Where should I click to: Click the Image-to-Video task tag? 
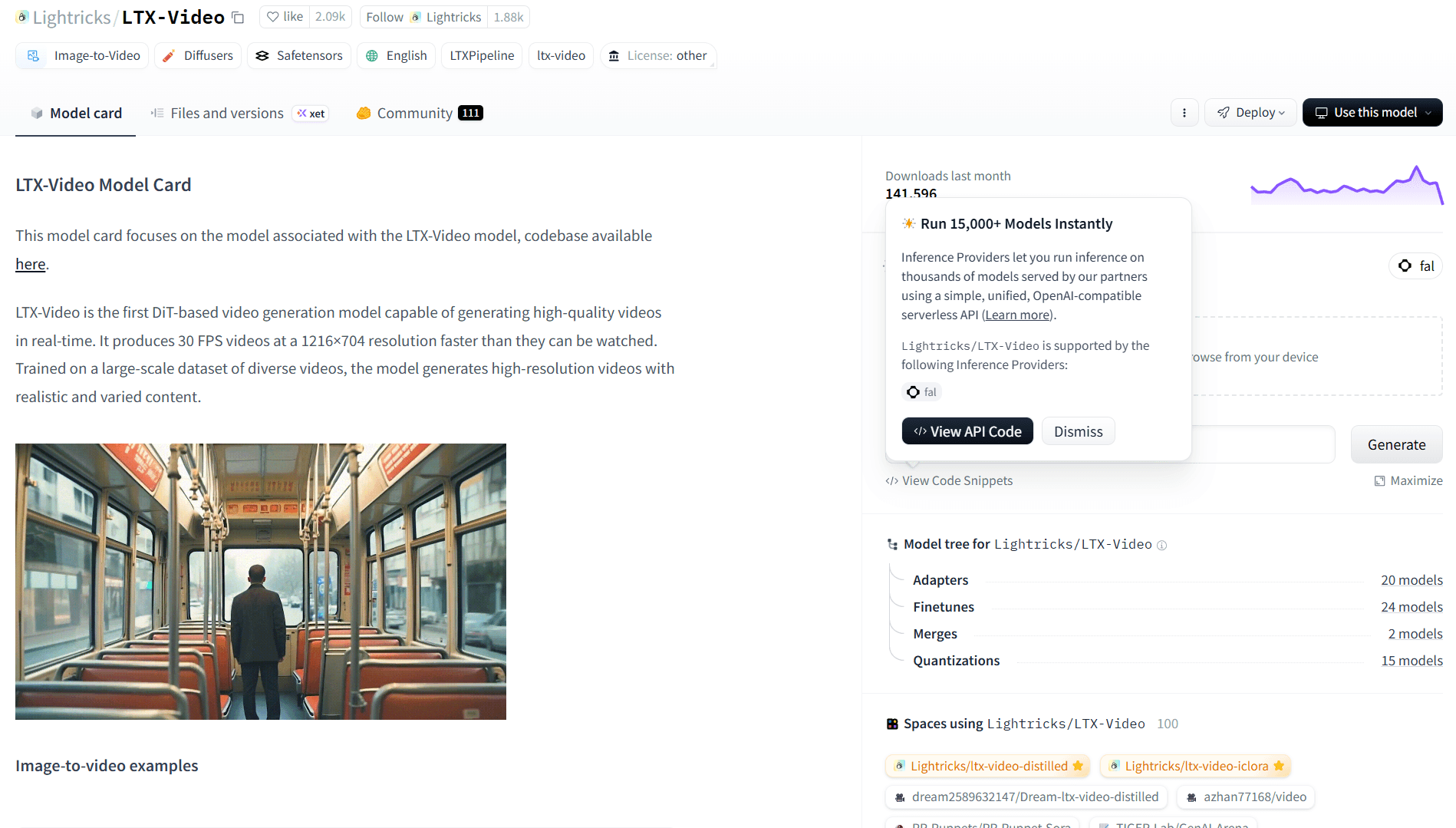(x=83, y=56)
